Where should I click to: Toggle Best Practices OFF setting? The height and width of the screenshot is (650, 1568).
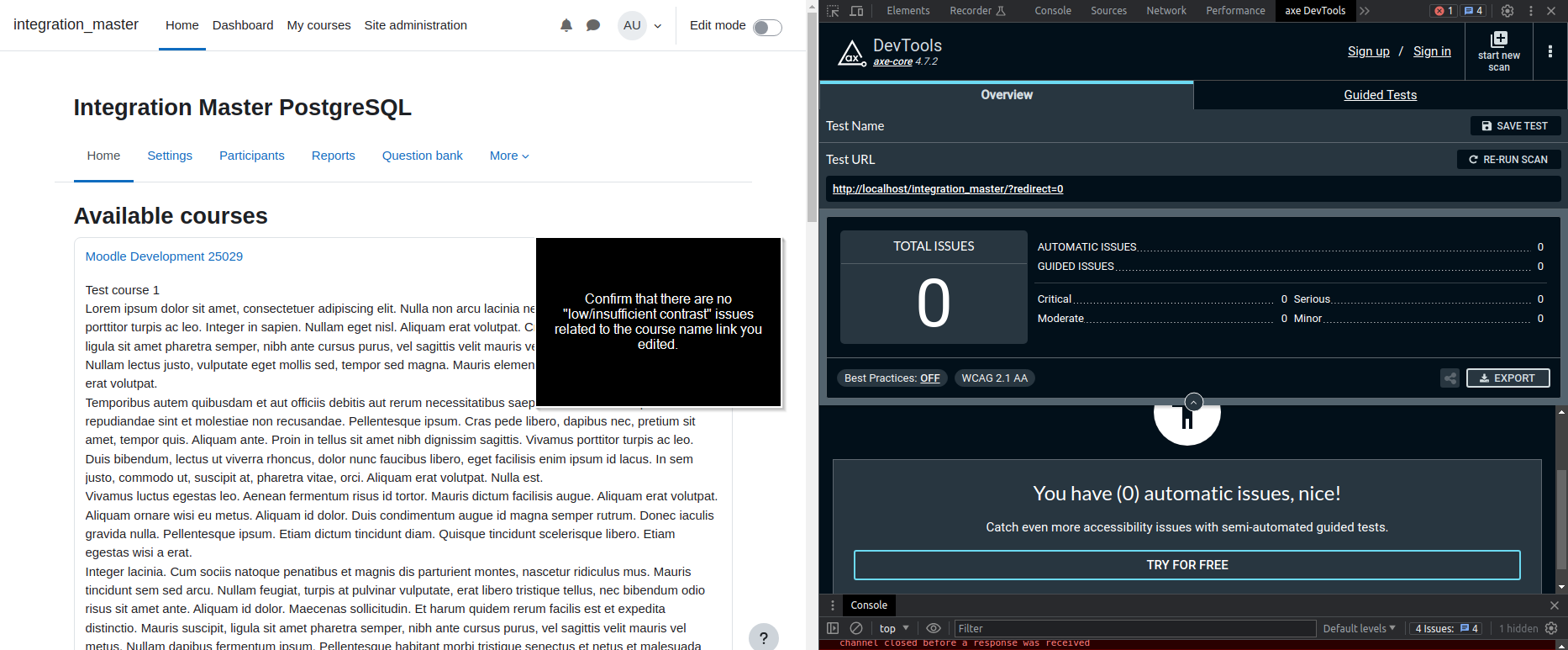(x=892, y=378)
